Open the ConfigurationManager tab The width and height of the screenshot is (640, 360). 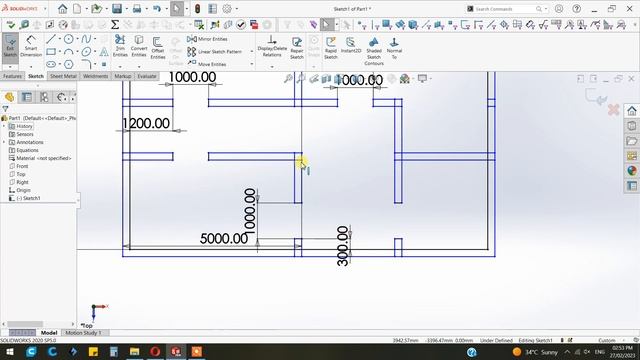pos(44,97)
